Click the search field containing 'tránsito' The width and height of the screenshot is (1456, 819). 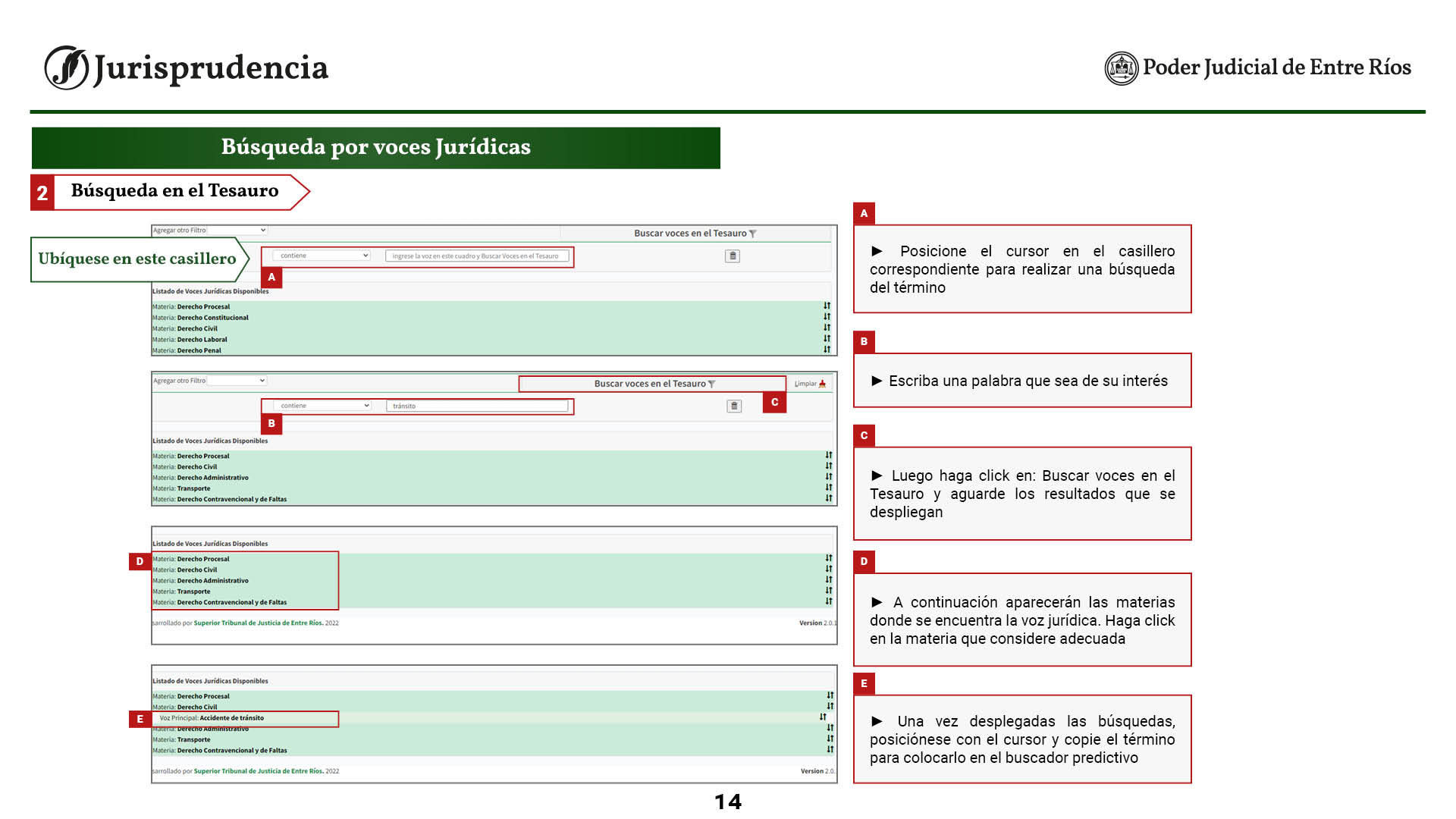pos(477,406)
